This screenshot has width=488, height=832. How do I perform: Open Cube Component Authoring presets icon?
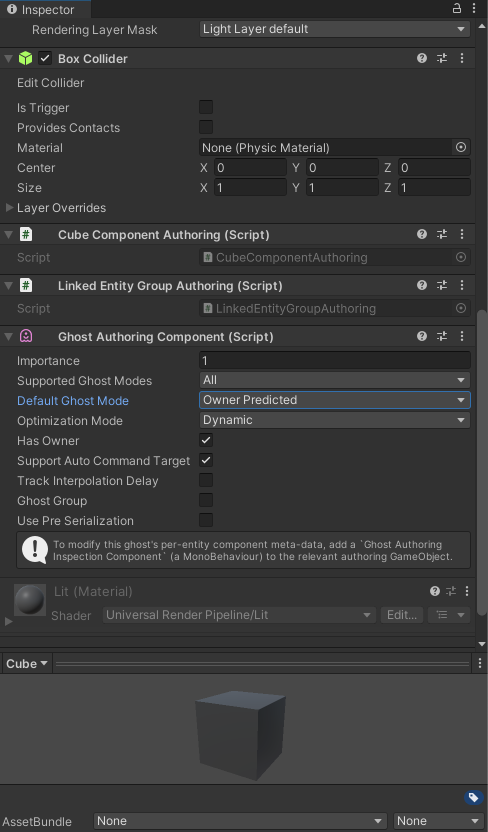coord(442,235)
